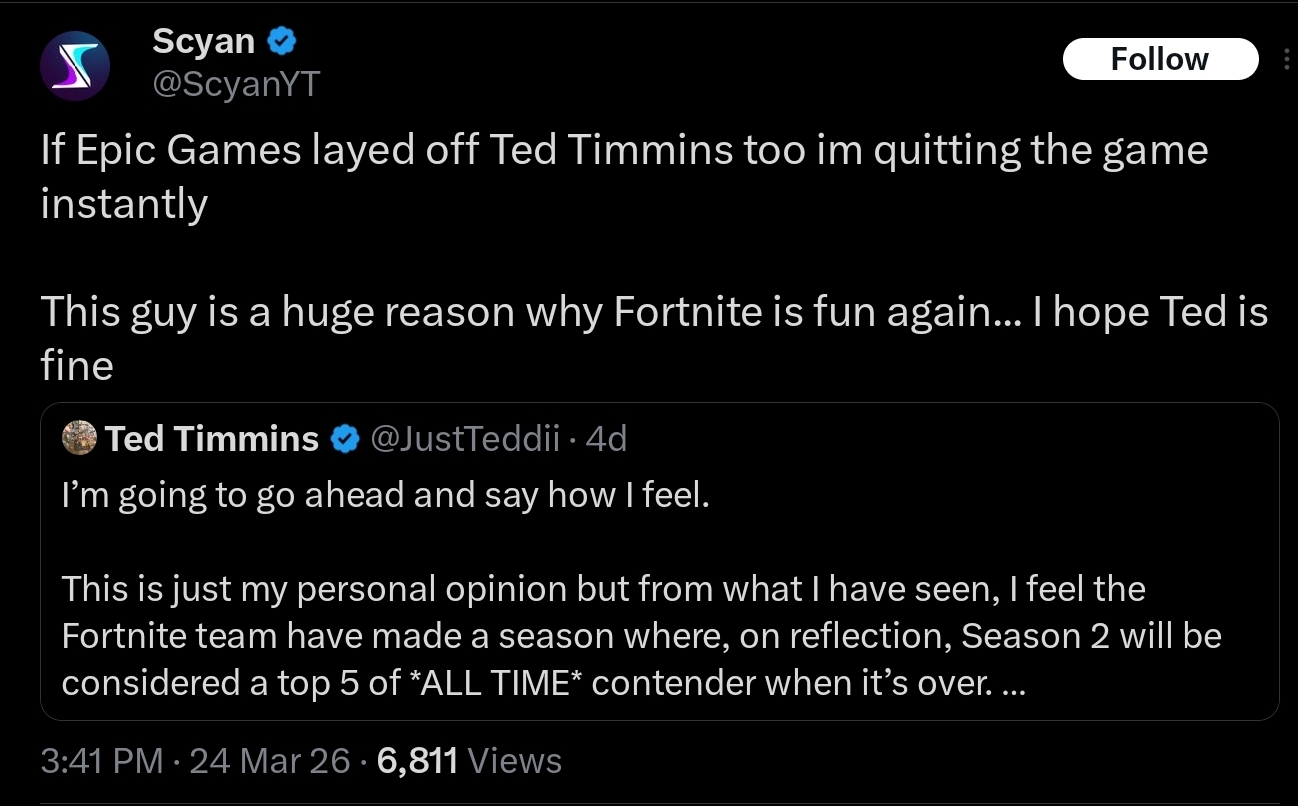The width and height of the screenshot is (1298, 806).
Task: Open the 6,811 Views count
Action: pos(470,761)
